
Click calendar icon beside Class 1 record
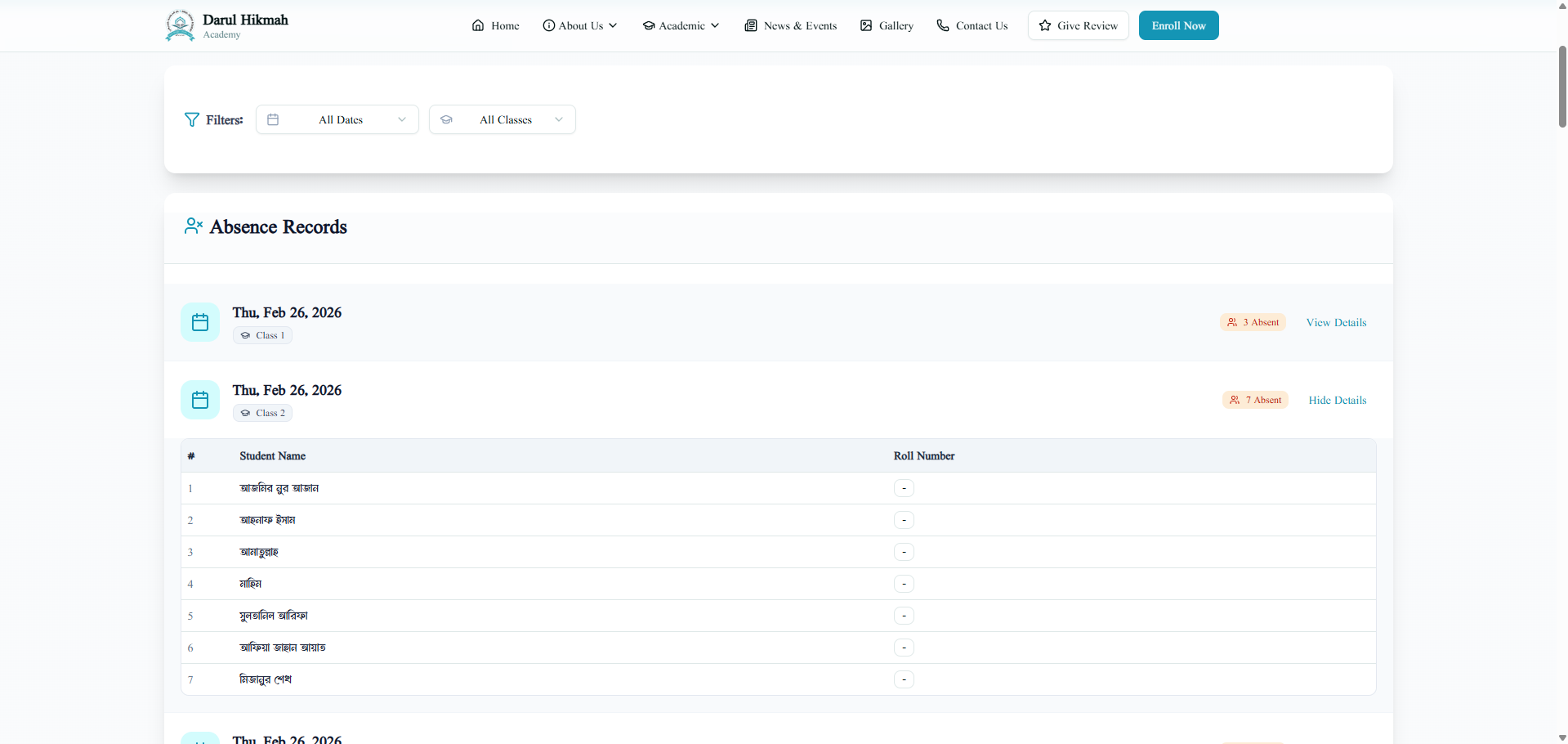click(x=200, y=322)
